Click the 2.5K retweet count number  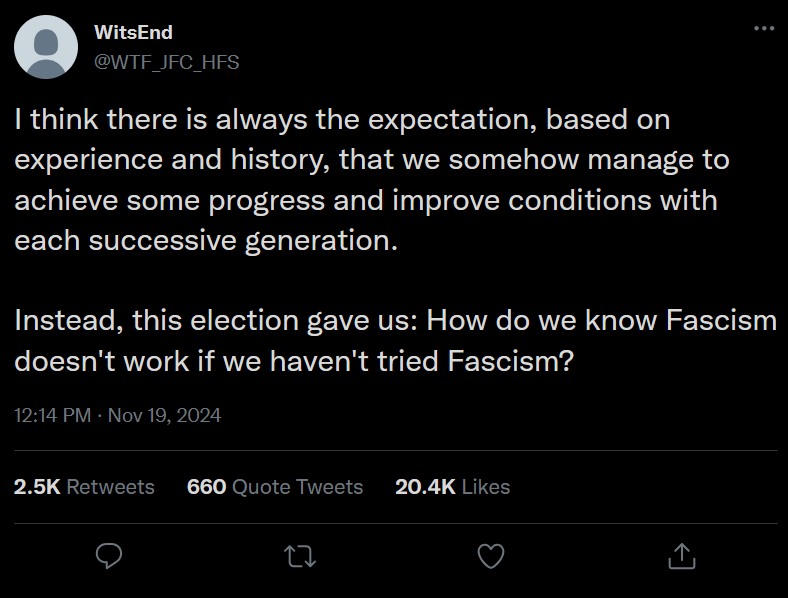pyautogui.click(x=37, y=487)
